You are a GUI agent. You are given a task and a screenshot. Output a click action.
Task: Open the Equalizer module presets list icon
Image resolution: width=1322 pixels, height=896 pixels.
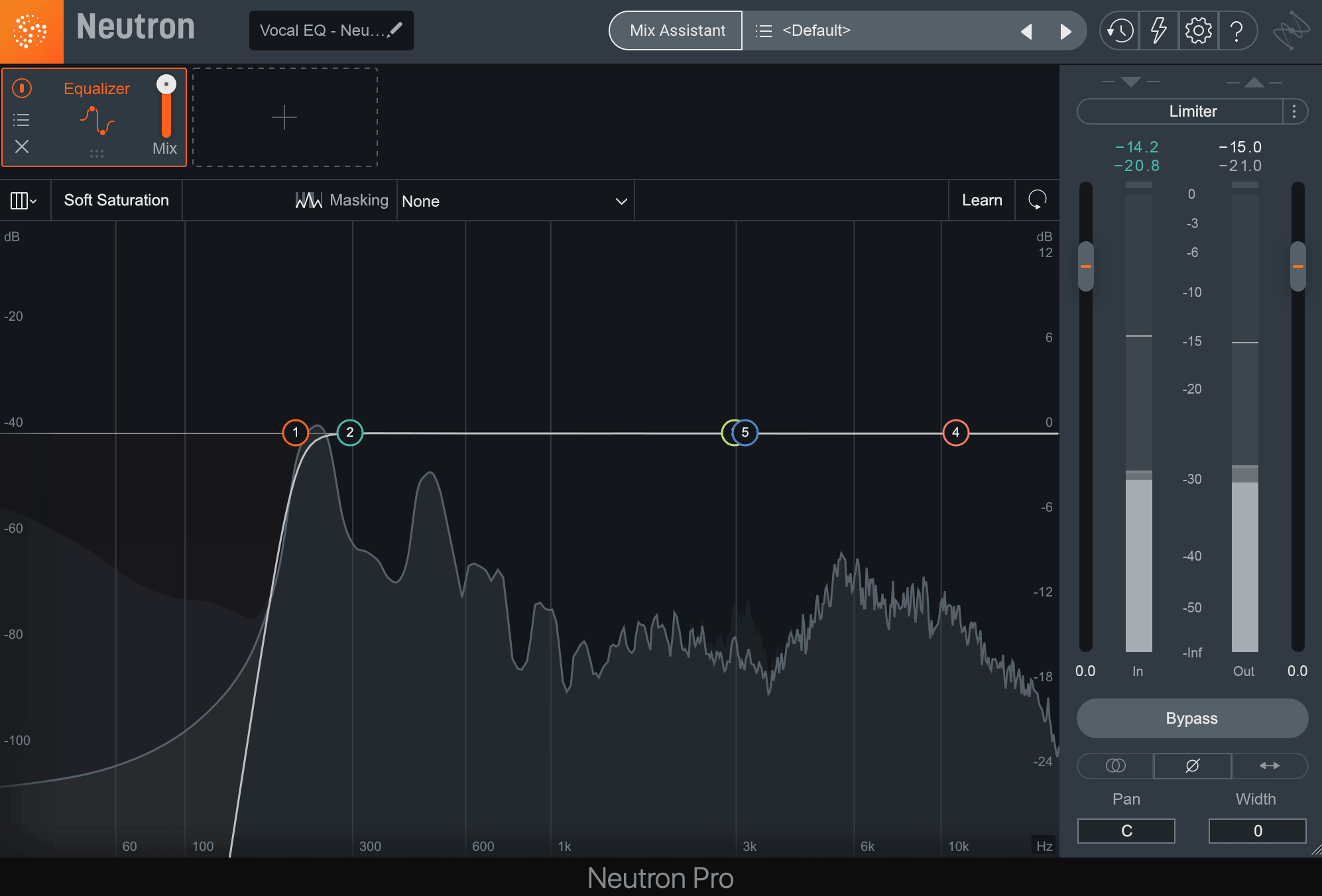[21, 120]
